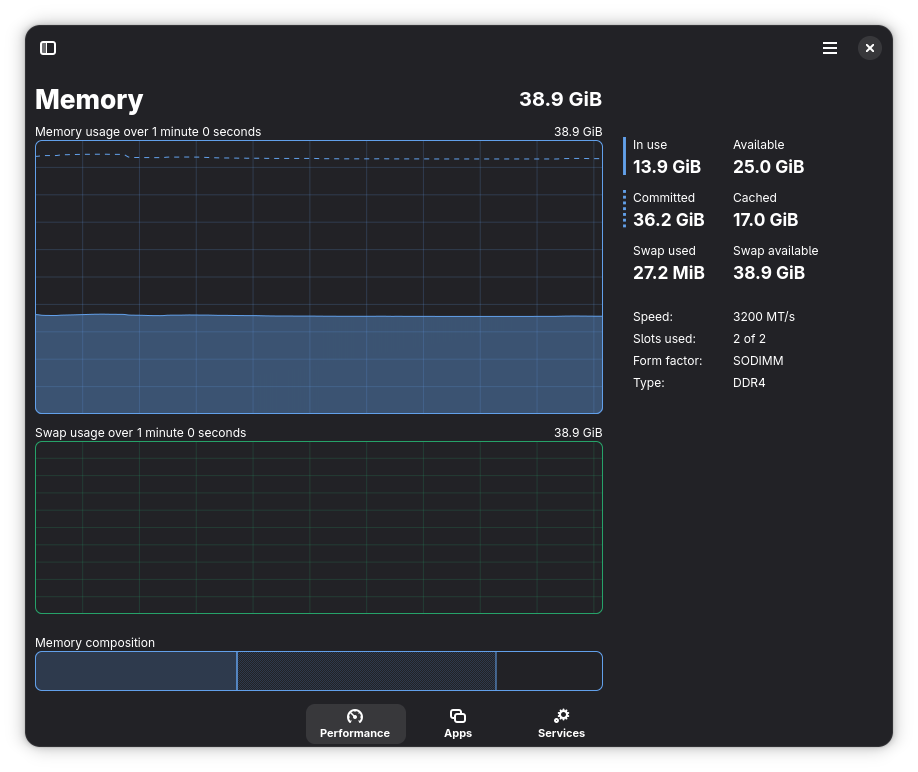Click the Type DDR4 value
Viewport: 918px width, 772px height.
tap(749, 383)
